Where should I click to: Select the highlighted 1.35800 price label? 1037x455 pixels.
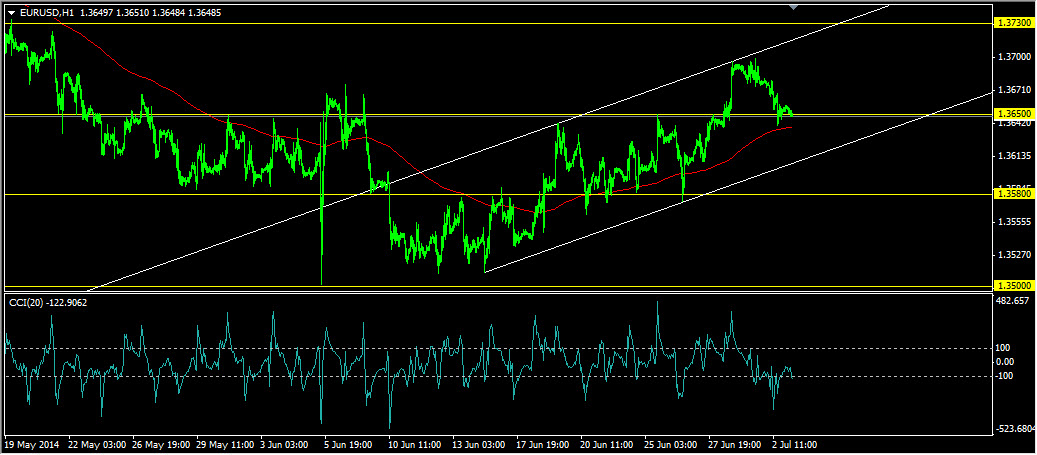(1013, 194)
